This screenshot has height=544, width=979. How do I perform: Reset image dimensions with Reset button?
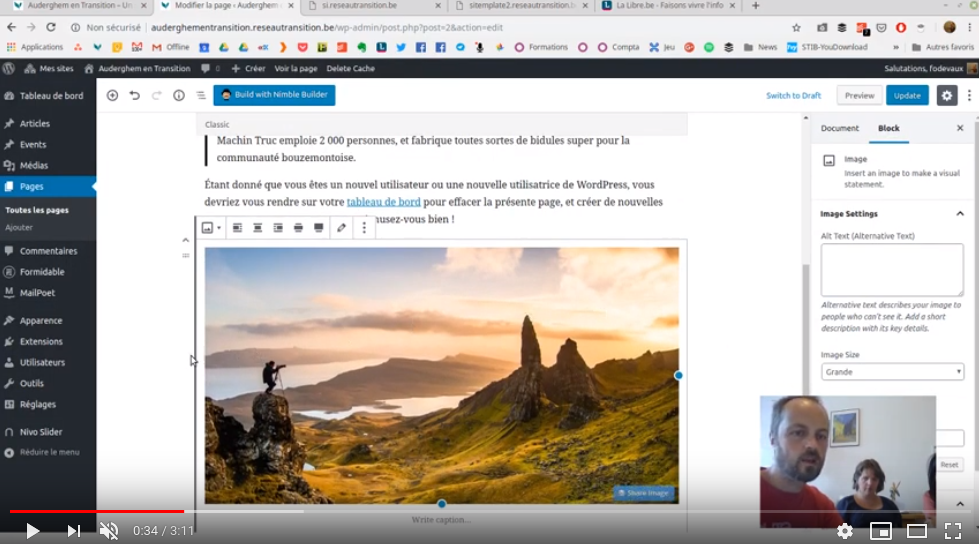pos(949,465)
